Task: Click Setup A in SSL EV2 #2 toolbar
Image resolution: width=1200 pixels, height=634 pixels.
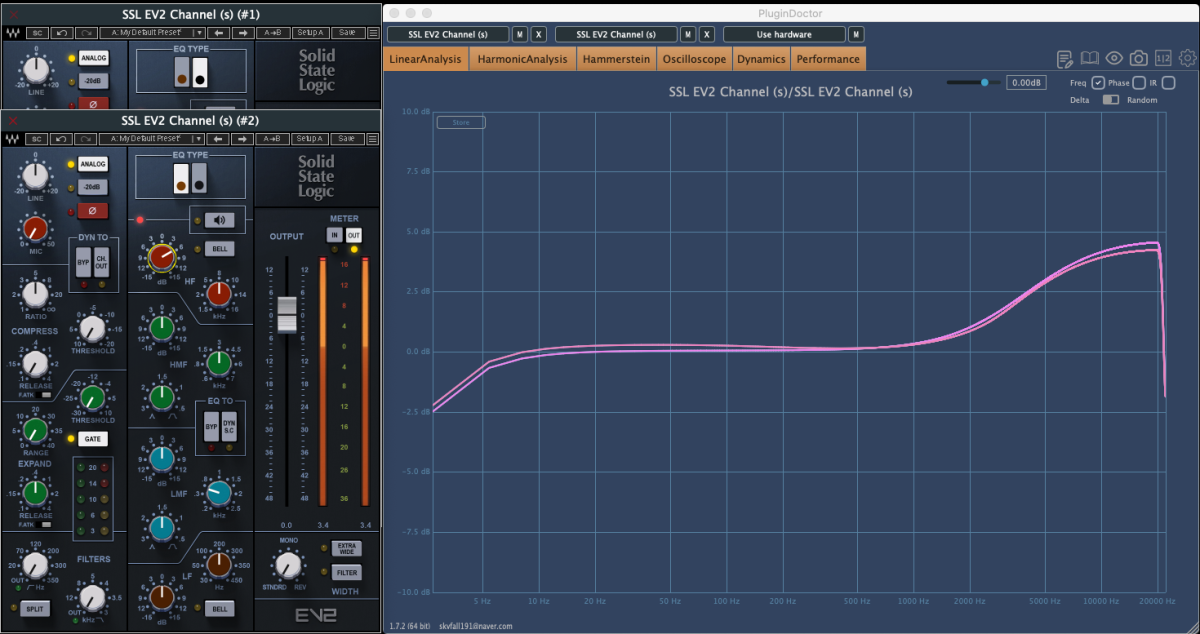Action: point(309,139)
